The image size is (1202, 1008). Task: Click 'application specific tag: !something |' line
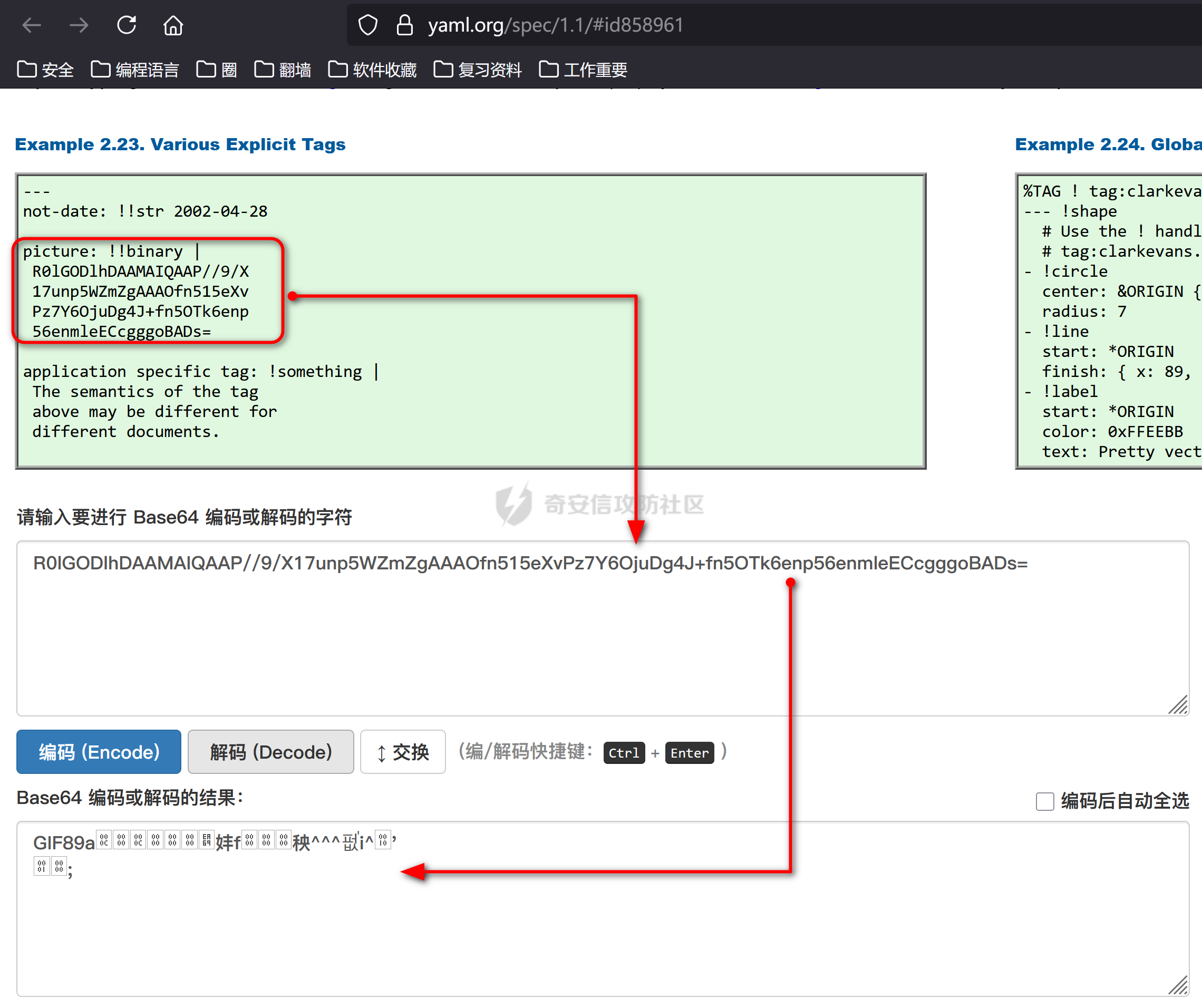(x=201, y=372)
